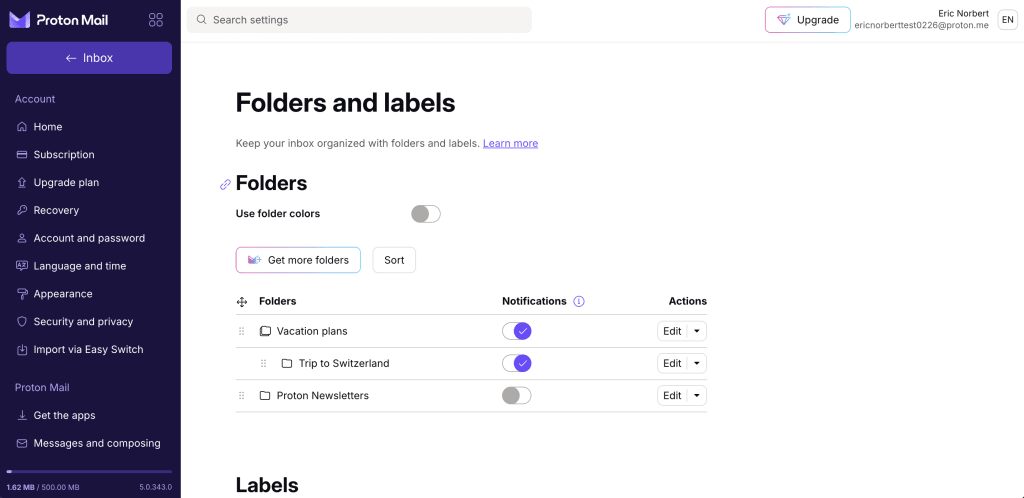Screen dimensions: 1024x498
Task: Follow the Learn more link
Action: pyautogui.click(x=510, y=144)
